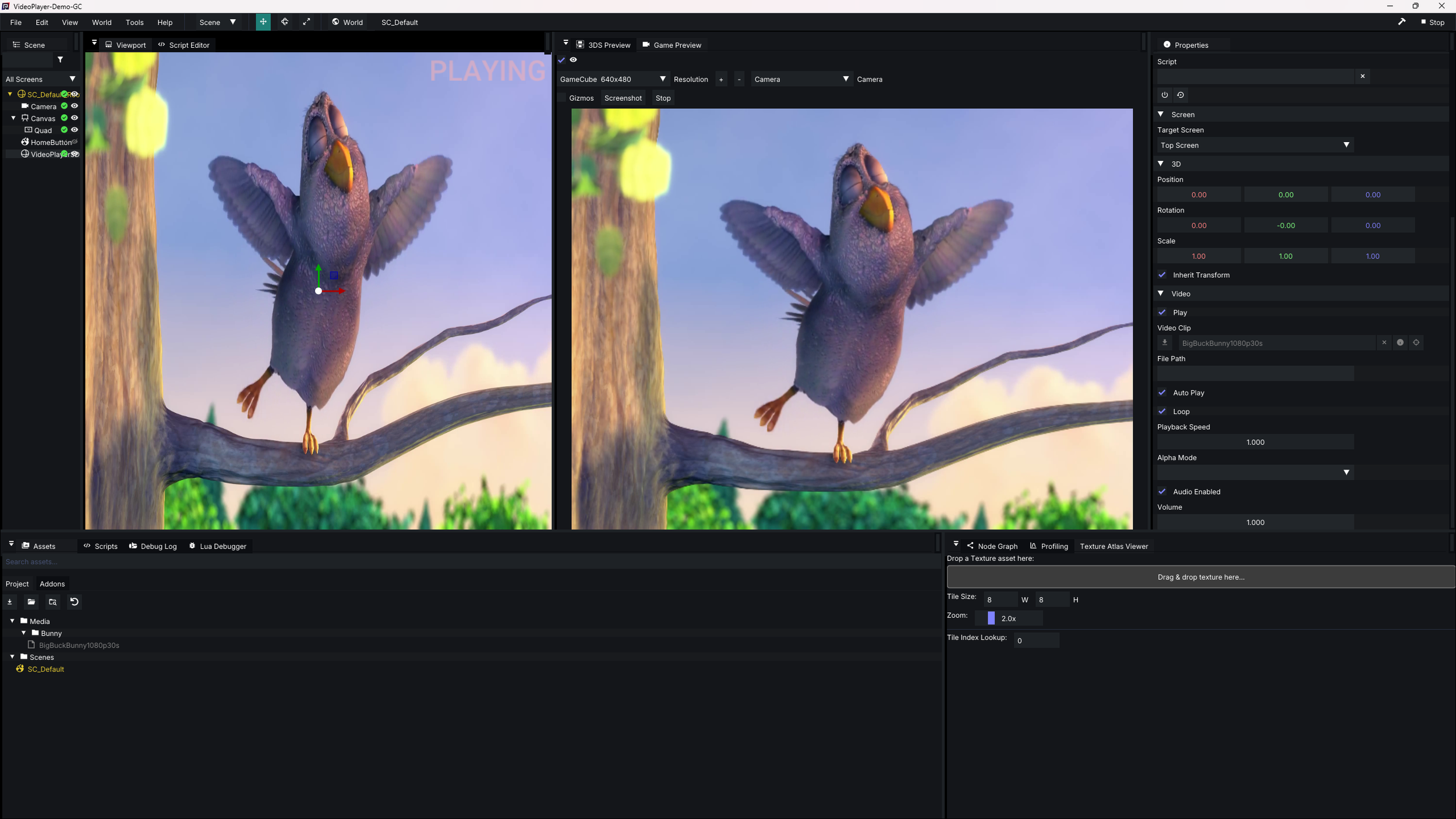Select the rotate tool in toolbar
This screenshot has width=1456, height=819.
(x=285, y=22)
